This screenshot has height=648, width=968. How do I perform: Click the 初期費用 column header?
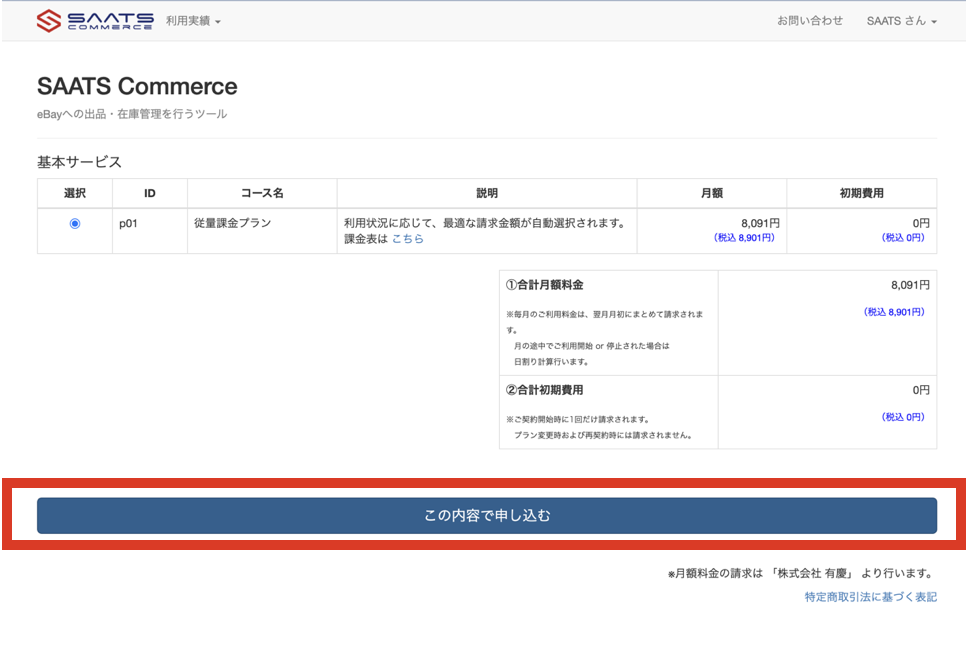coord(862,193)
